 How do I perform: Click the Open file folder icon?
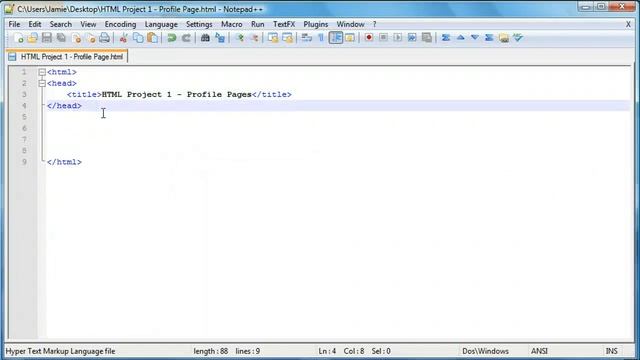click(x=32, y=38)
